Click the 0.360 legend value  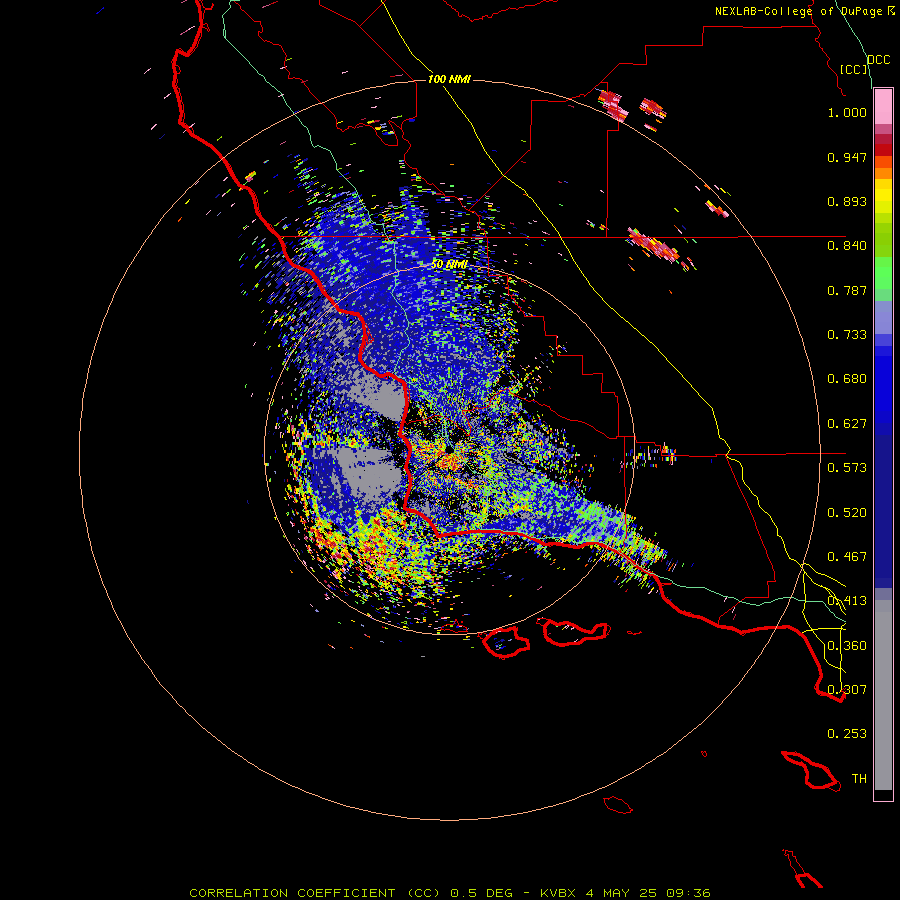pyautogui.click(x=847, y=646)
